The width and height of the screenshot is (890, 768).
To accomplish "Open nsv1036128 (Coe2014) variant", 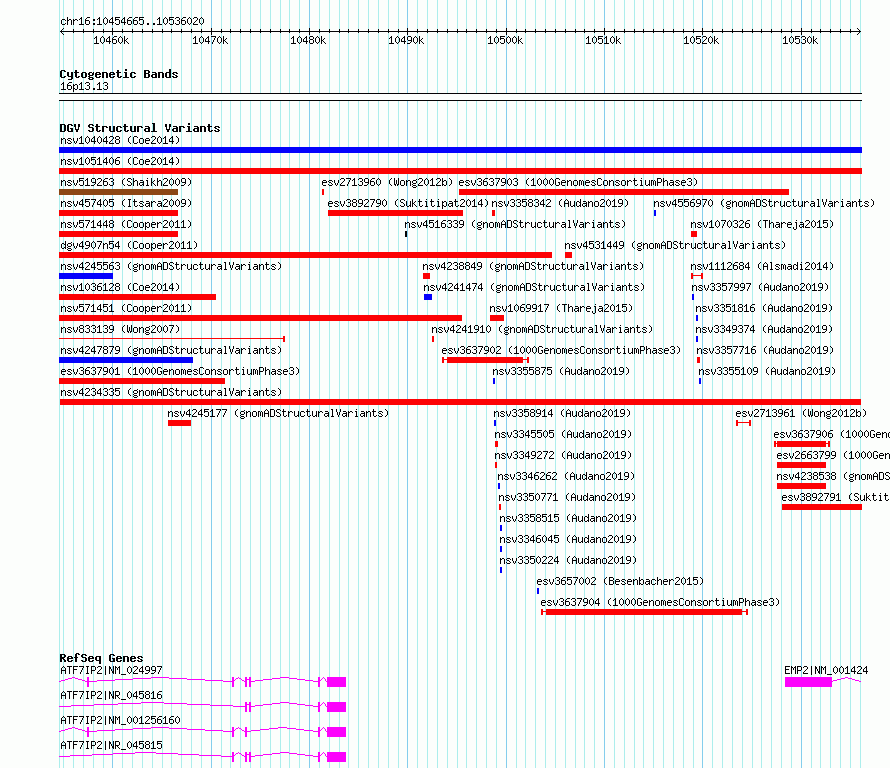I will click(120, 287).
